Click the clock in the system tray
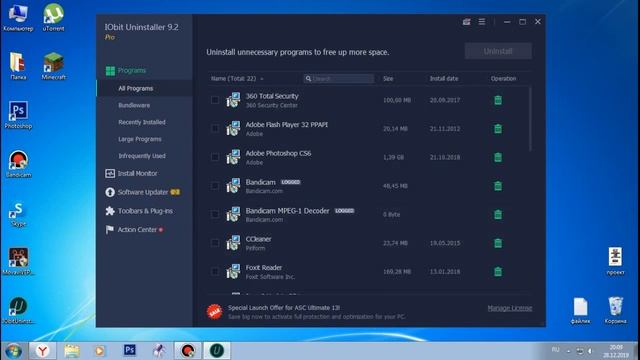Viewport: 640px width, 360px height. [x=616, y=351]
